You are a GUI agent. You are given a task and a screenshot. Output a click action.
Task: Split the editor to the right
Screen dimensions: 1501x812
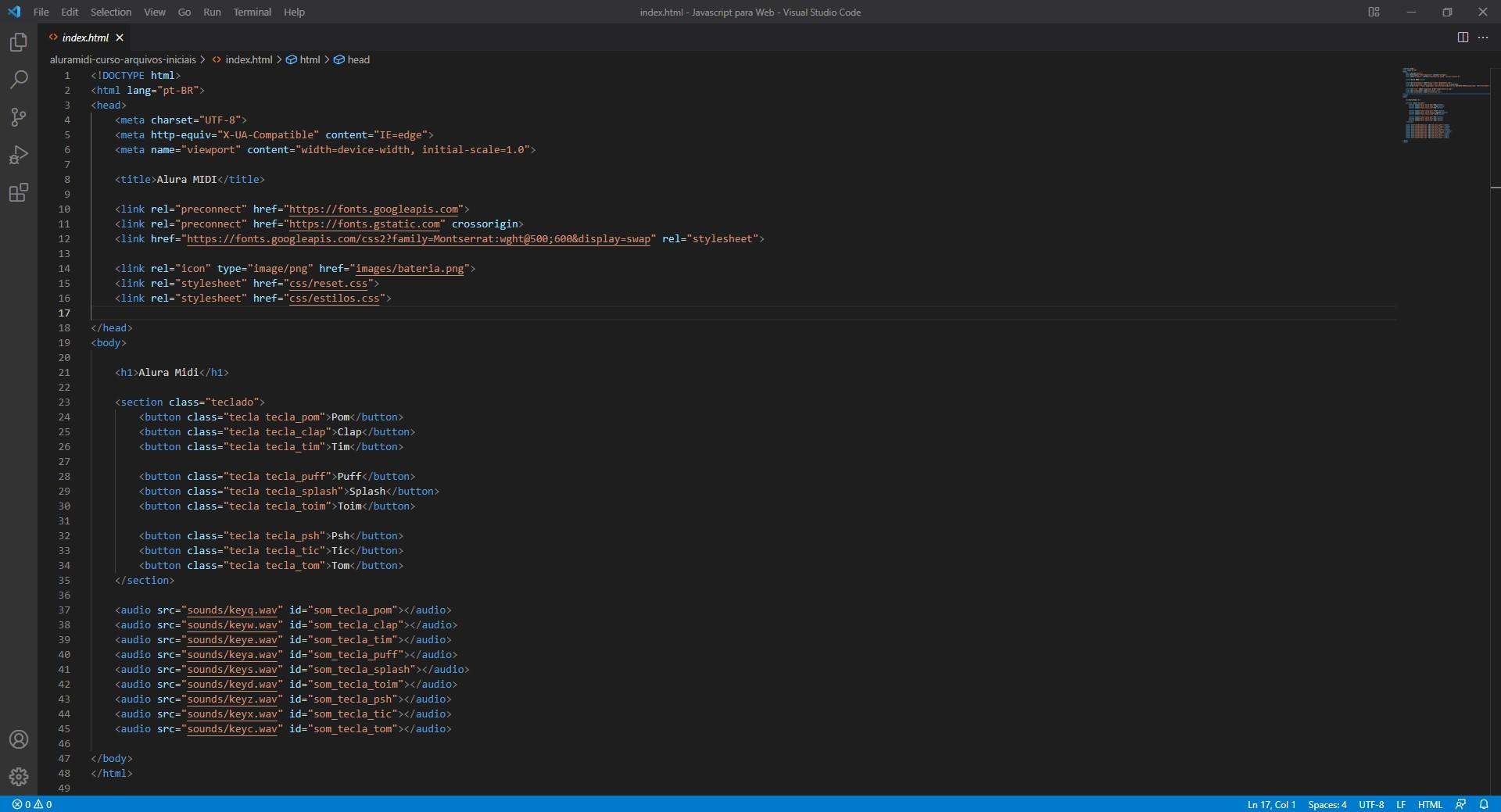tap(1463, 38)
